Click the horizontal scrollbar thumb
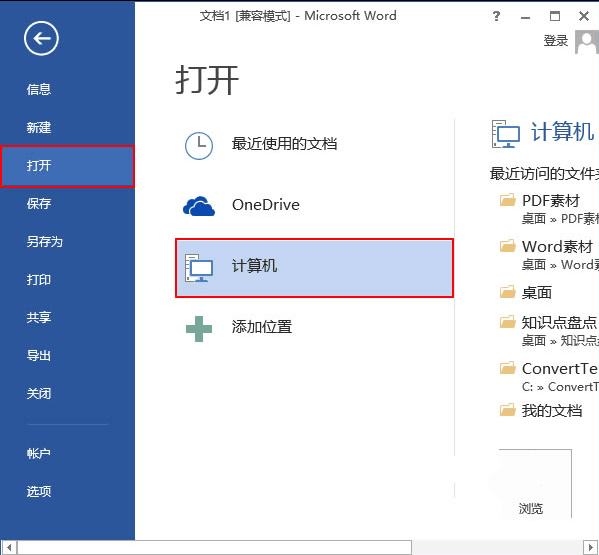599x555 pixels. 214,547
